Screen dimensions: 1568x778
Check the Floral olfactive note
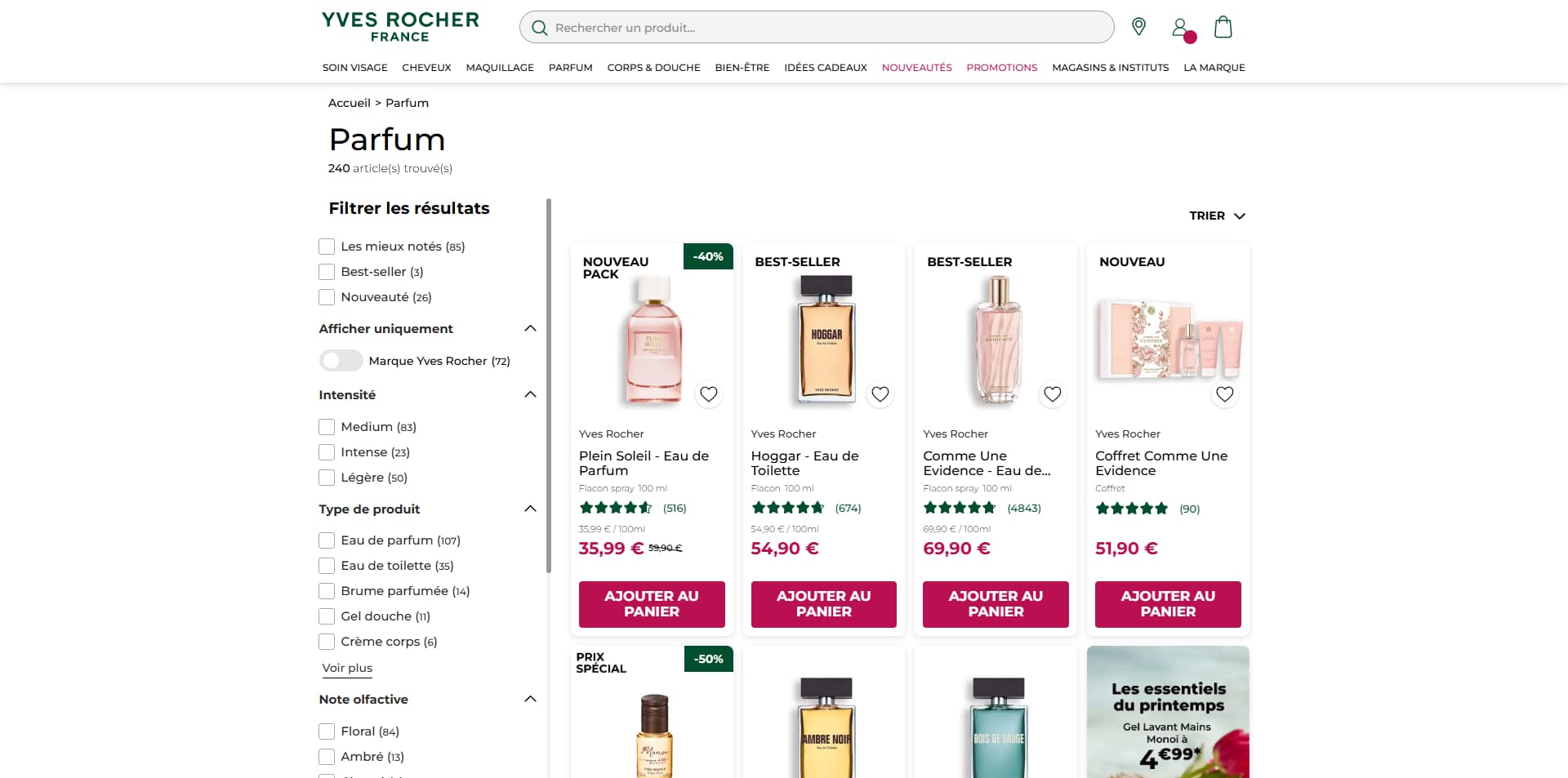pyautogui.click(x=327, y=731)
